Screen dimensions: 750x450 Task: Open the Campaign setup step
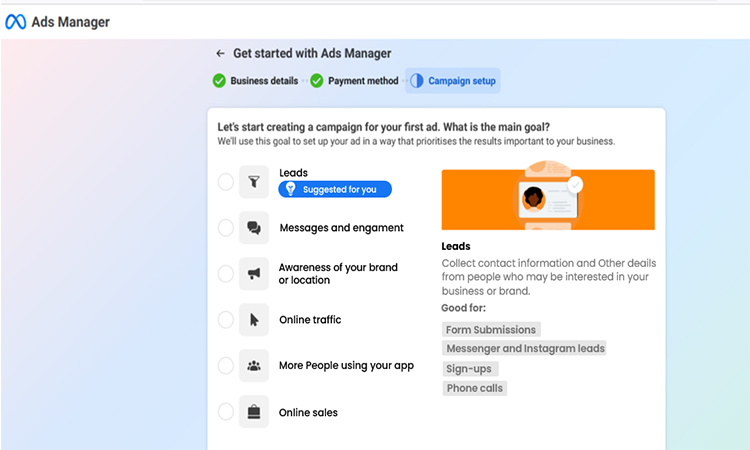(x=452, y=81)
